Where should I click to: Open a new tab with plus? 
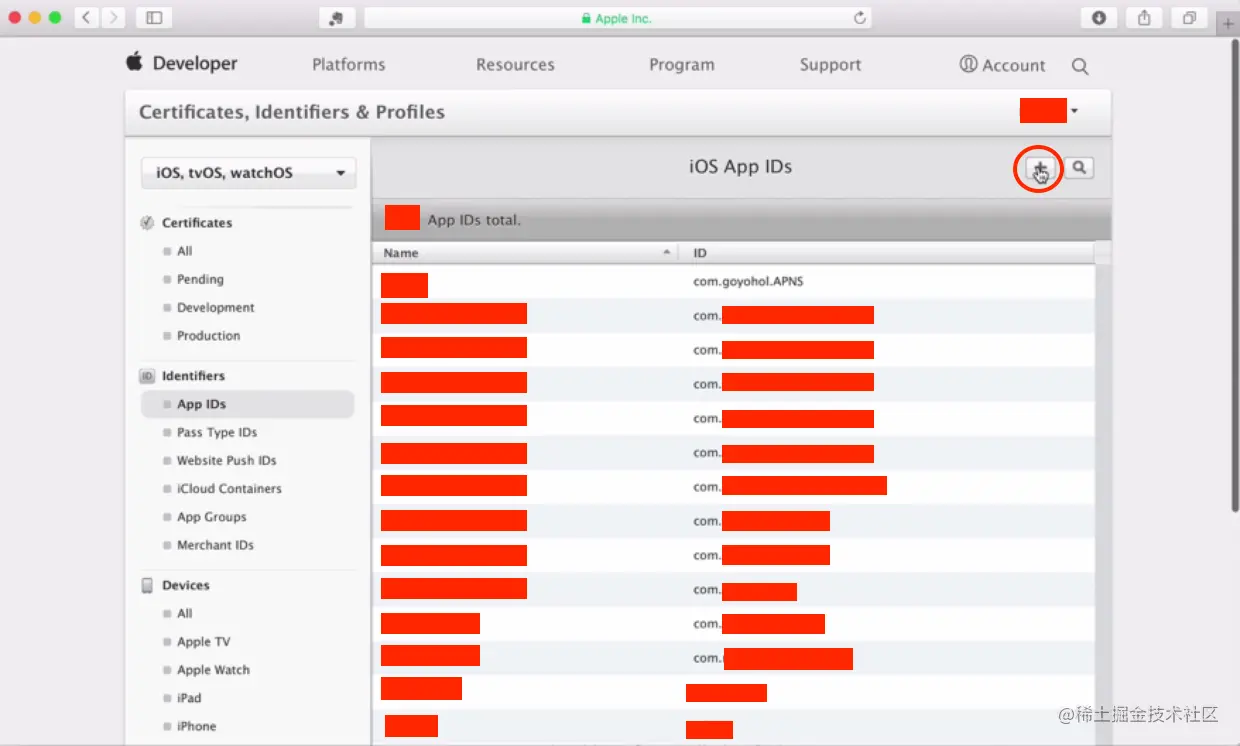pos(1228,23)
